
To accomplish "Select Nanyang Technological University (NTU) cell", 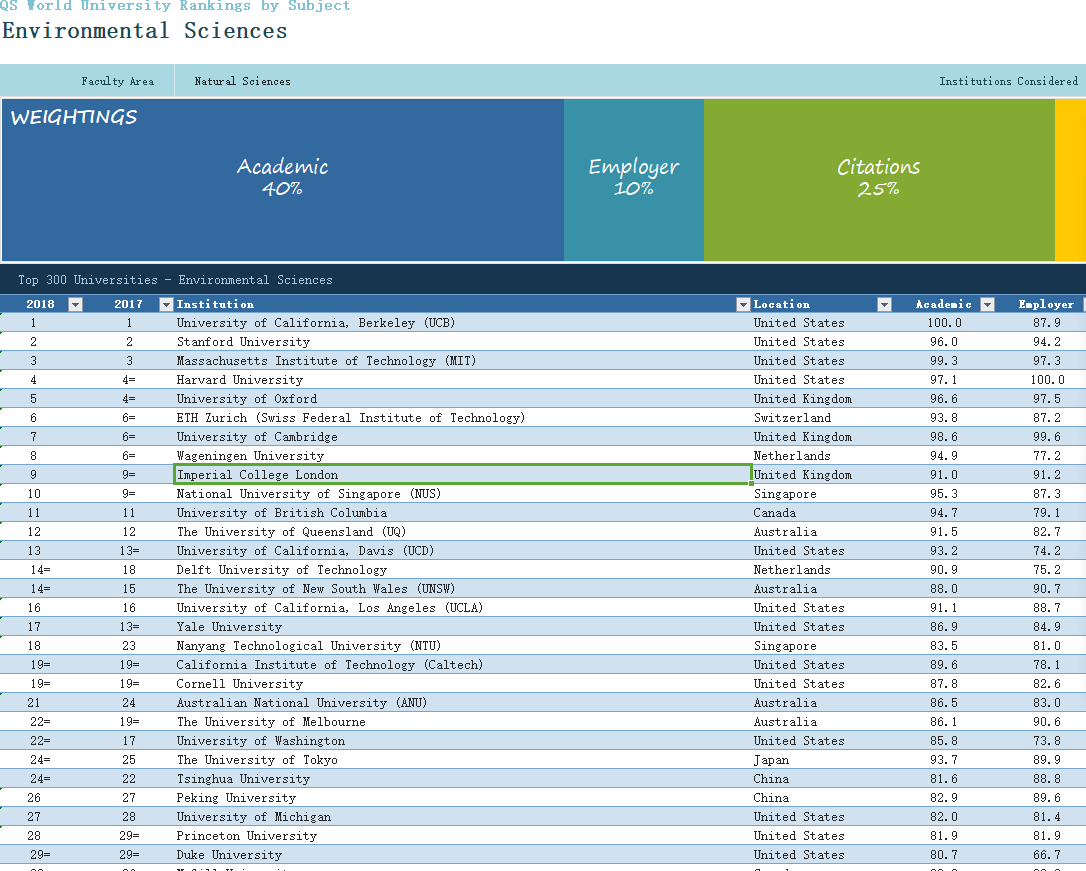I will click(x=463, y=646).
